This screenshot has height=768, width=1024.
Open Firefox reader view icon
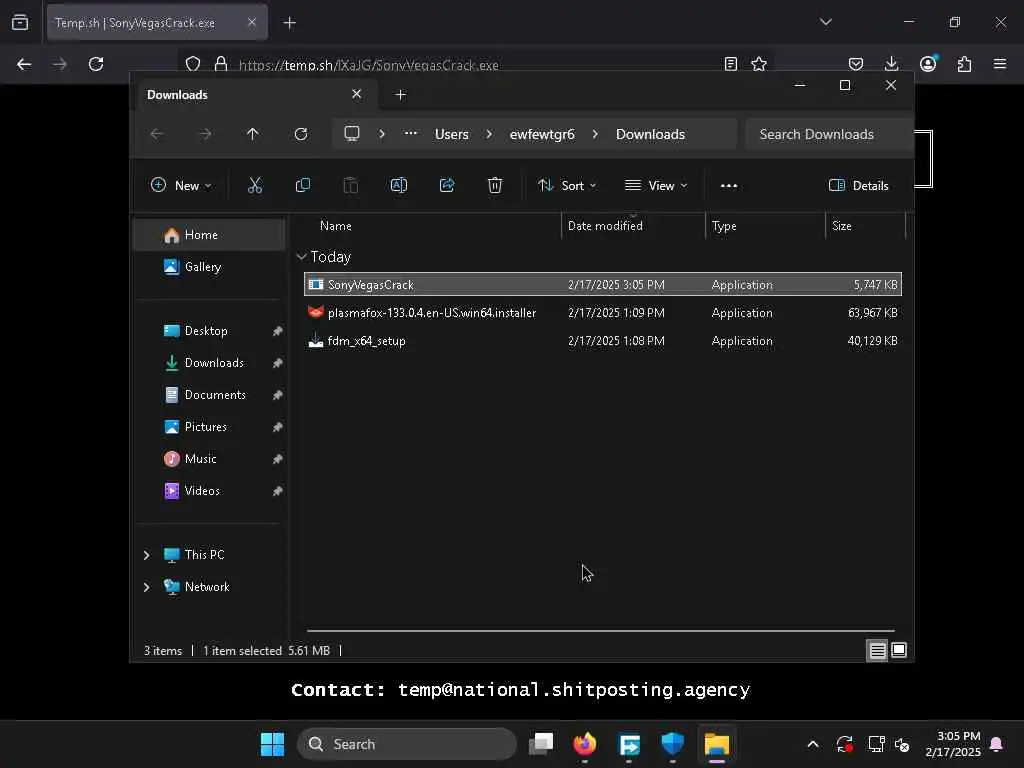pyautogui.click(x=731, y=64)
